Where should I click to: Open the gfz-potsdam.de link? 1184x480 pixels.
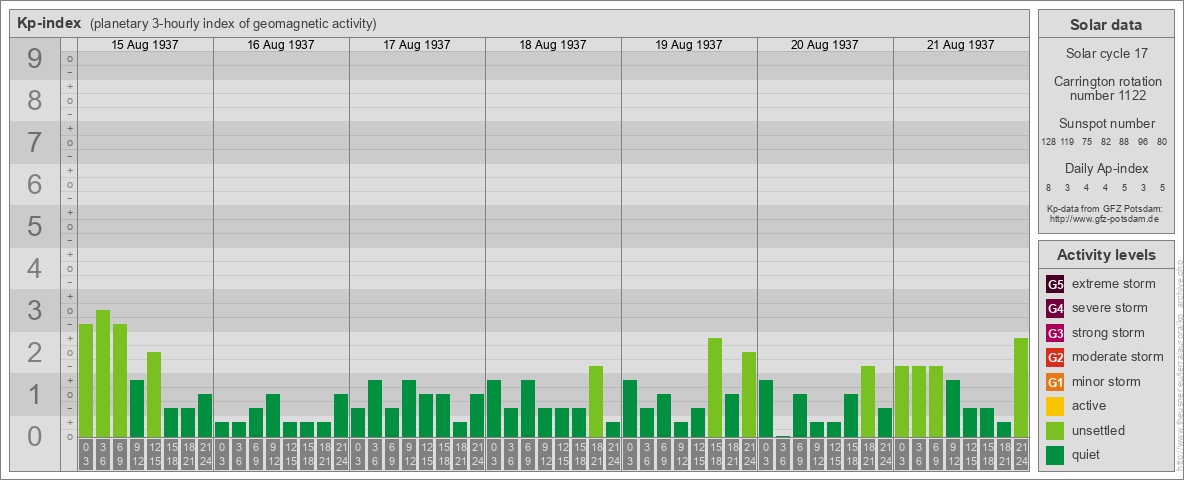[1103, 219]
